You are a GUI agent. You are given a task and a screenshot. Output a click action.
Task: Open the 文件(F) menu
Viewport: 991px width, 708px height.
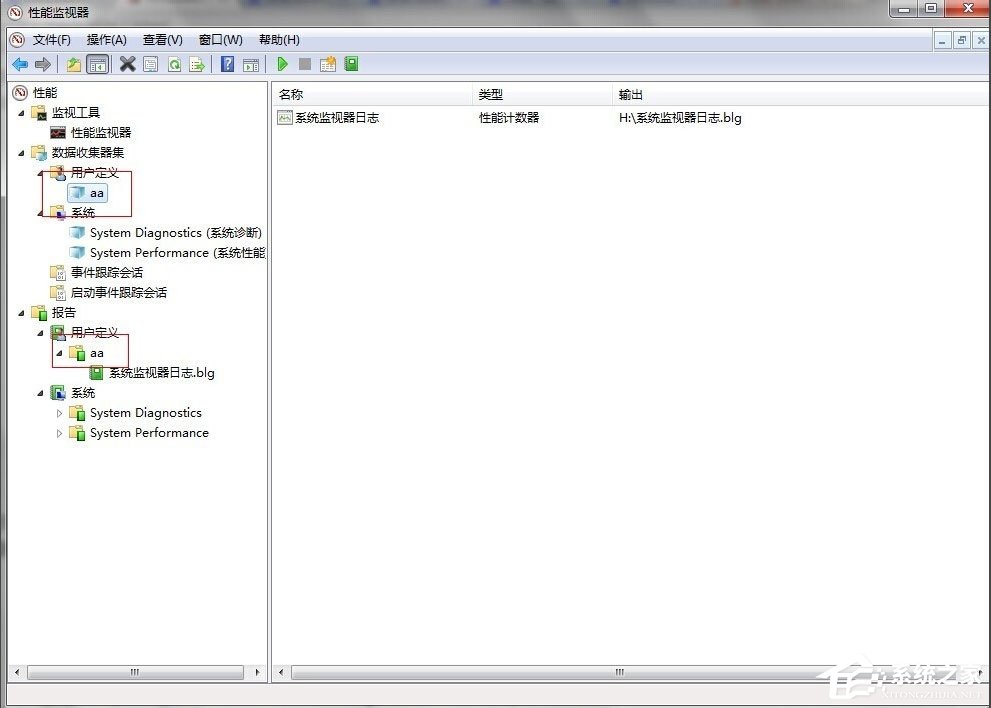click(x=52, y=40)
